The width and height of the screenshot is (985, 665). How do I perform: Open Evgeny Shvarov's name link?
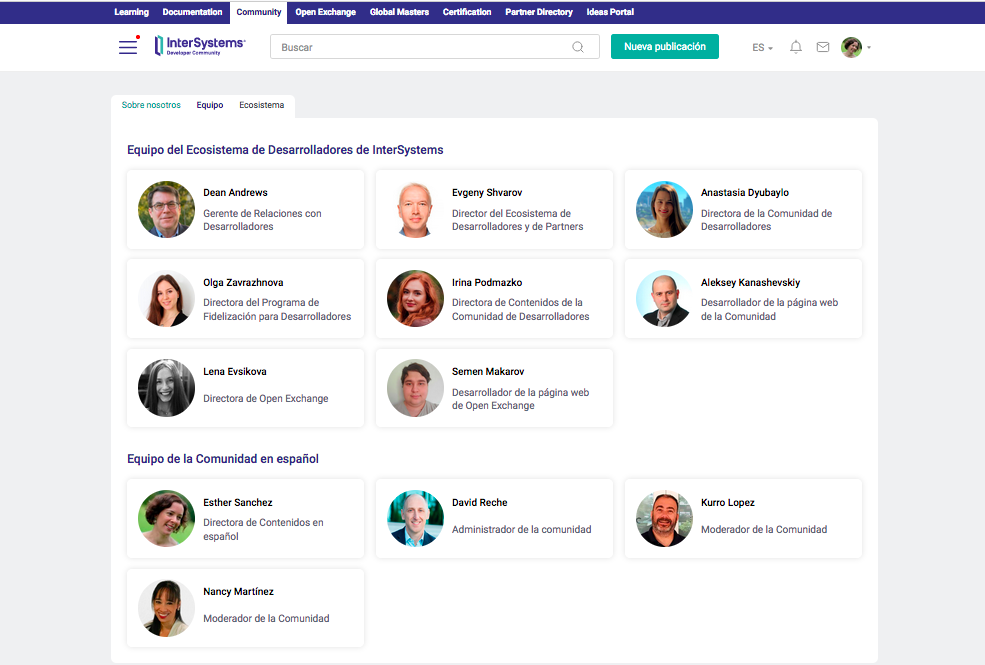[487, 193]
